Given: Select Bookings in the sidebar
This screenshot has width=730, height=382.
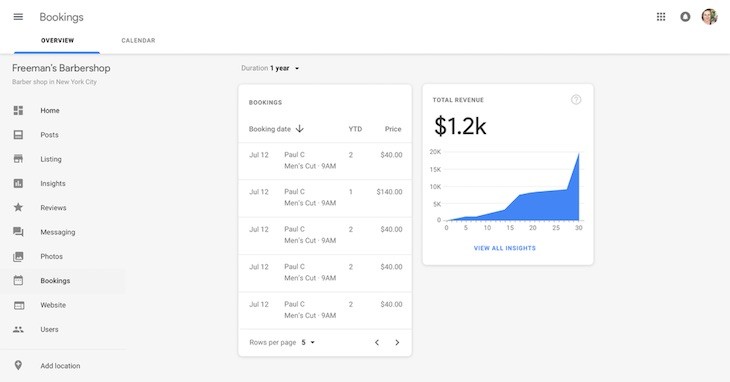Looking at the screenshot, I should tap(55, 281).
